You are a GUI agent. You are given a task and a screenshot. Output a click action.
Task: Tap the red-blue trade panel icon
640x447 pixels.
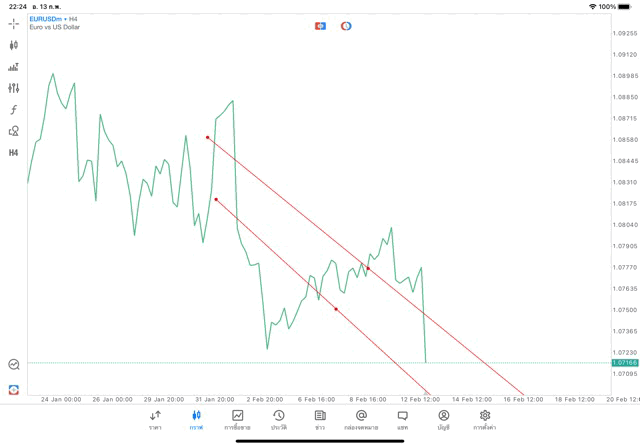[x=320, y=25]
